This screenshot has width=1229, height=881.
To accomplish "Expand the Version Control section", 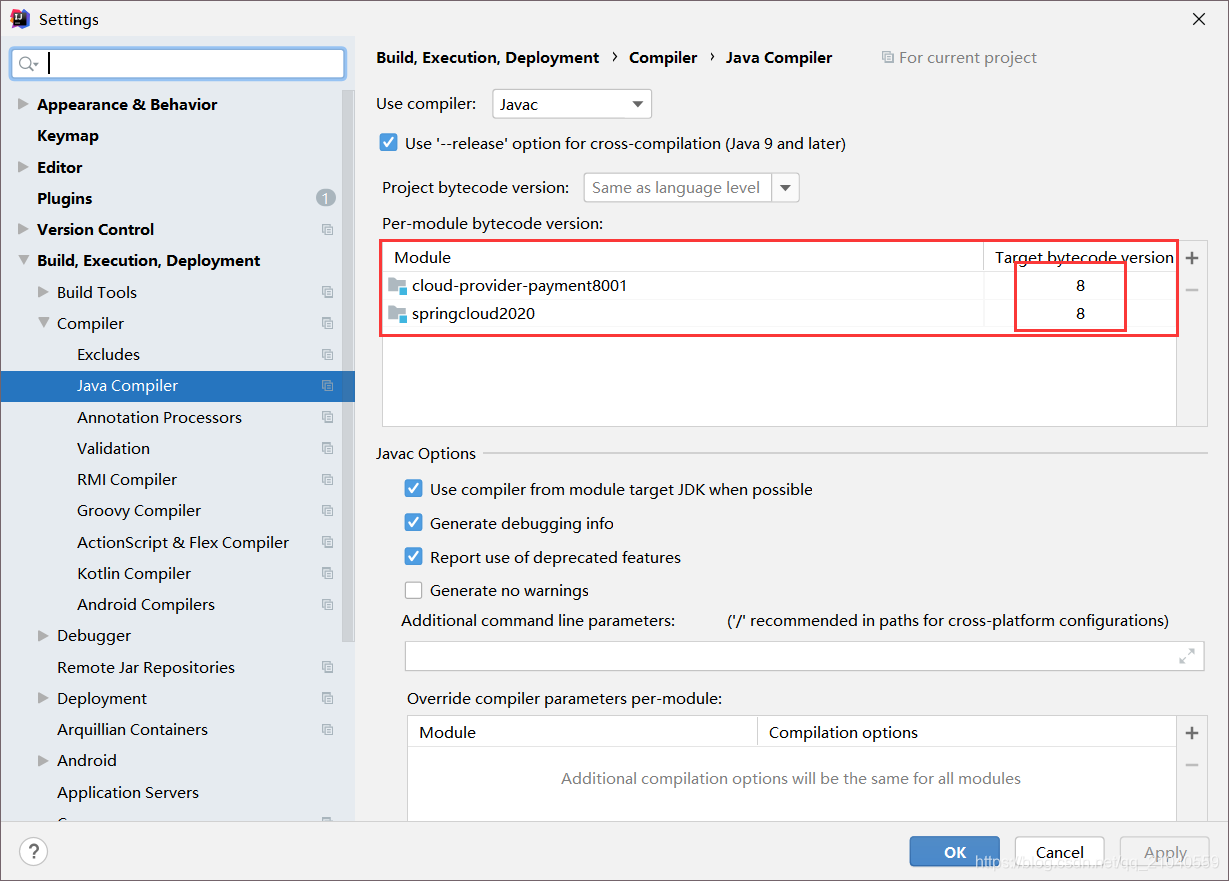I will 23,229.
